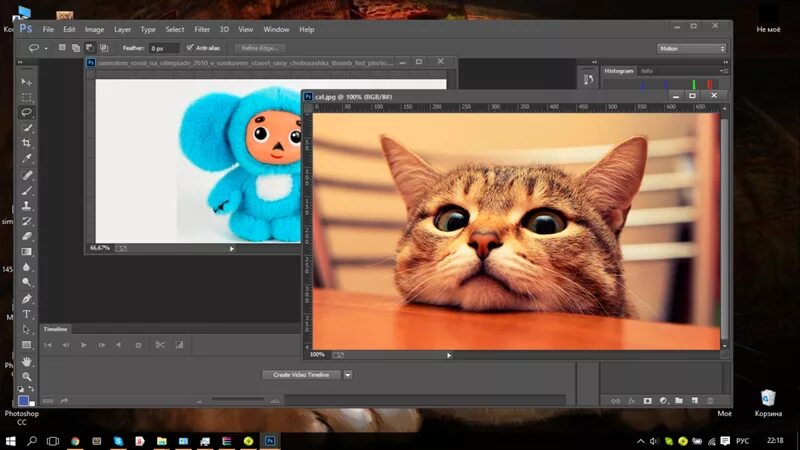Play the timeline
The width and height of the screenshot is (800, 450).
tap(84, 345)
